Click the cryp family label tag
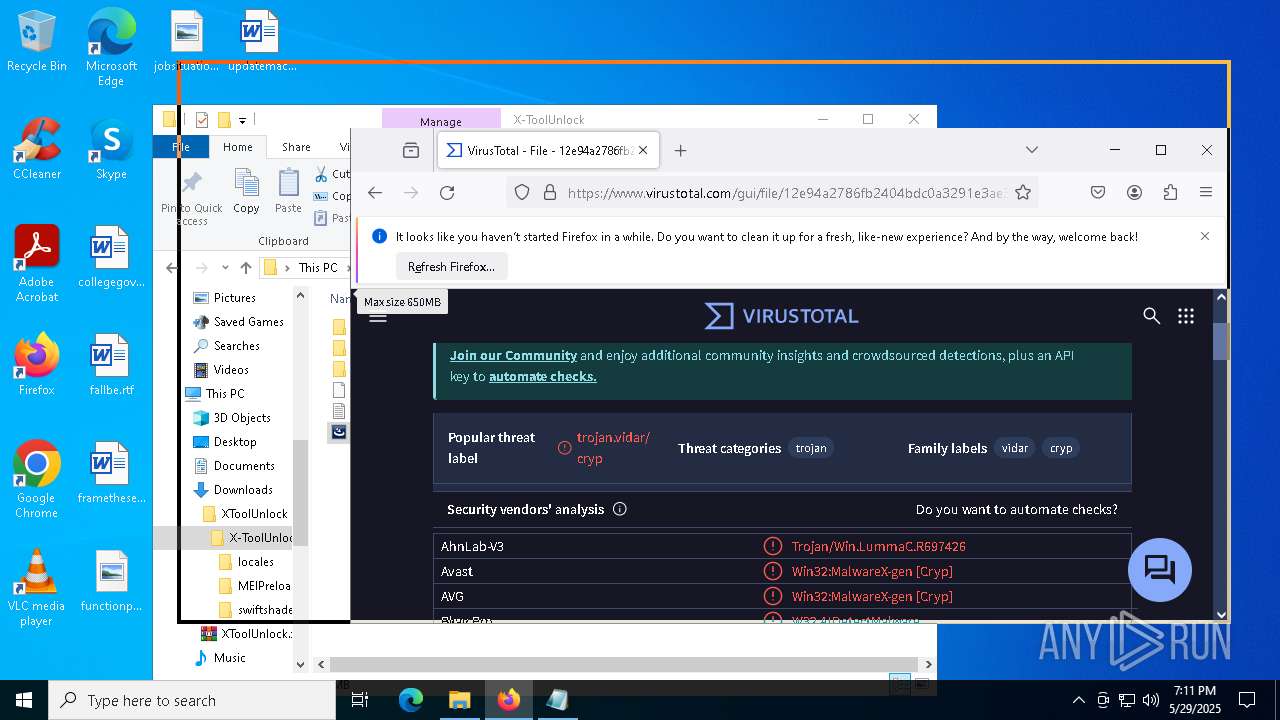 pos(1061,448)
